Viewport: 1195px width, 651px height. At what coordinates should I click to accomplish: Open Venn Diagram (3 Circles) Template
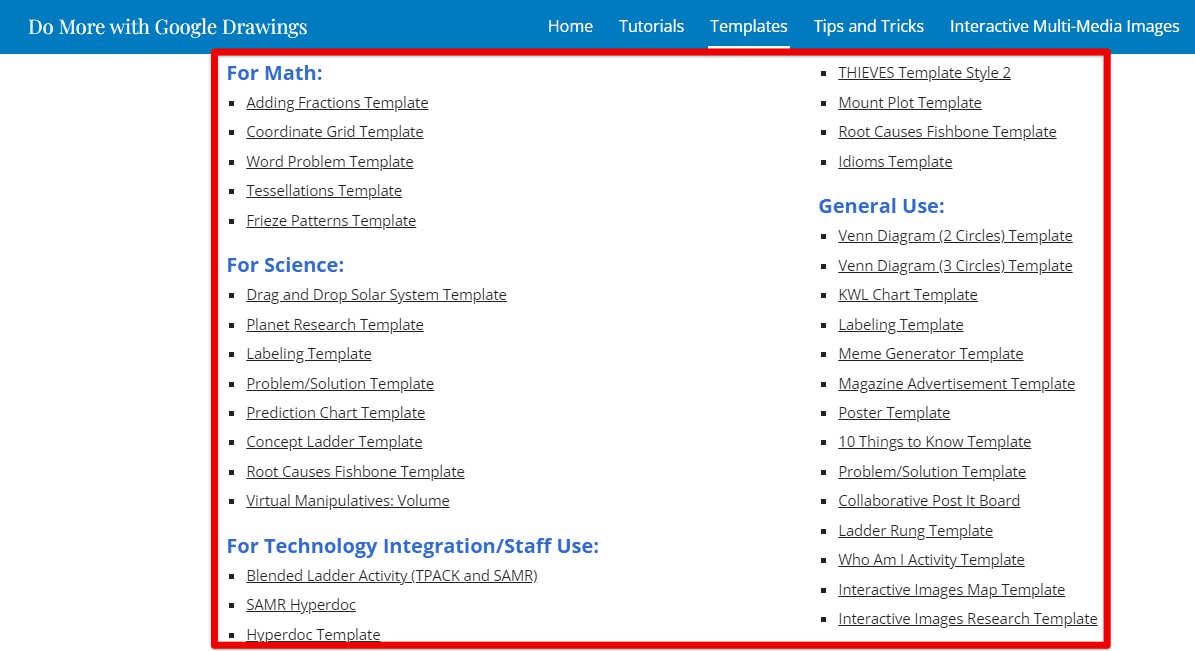955,265
